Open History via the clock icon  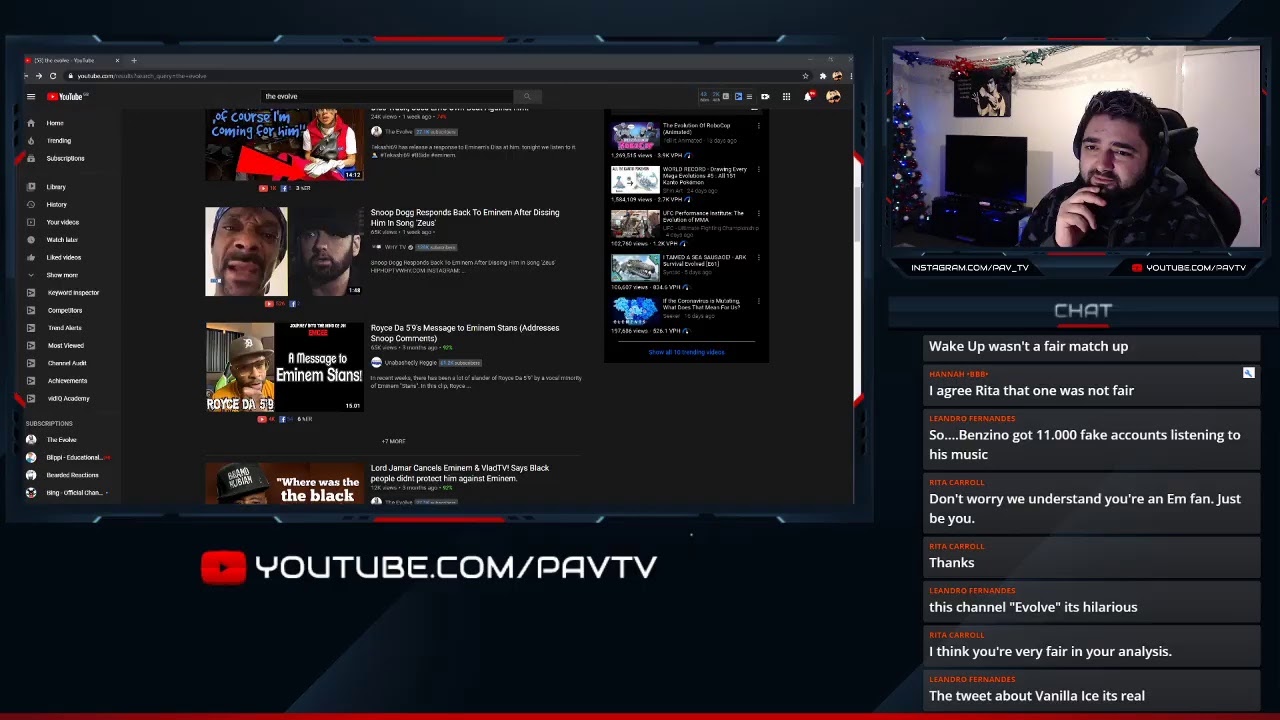(31, 204)
